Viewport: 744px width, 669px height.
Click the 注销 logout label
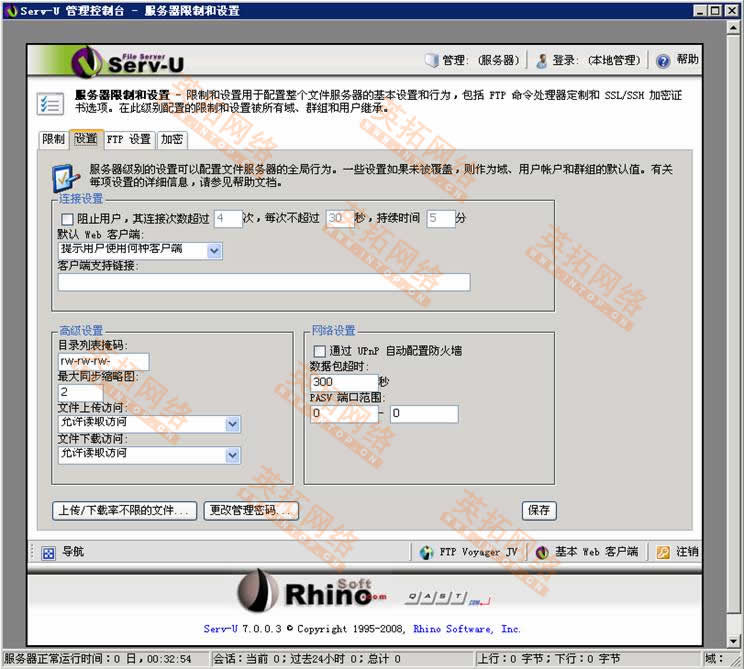tap(687, 552)
